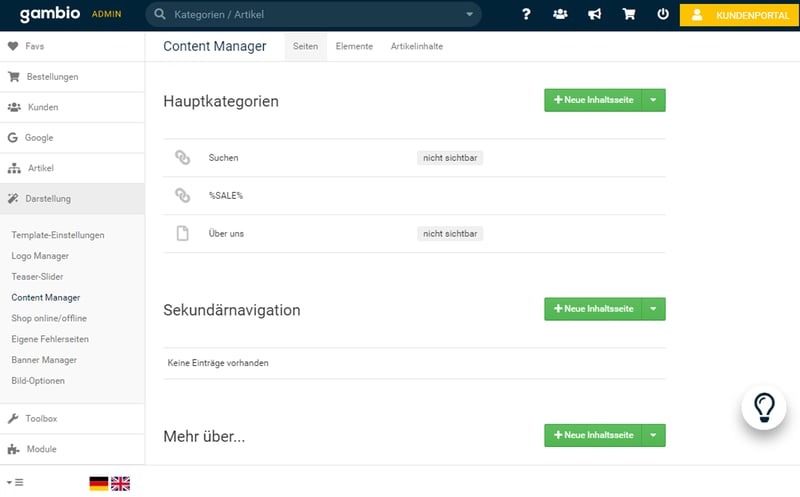Open the customers icon in top bar
The height and width of the screenshot is (497, 800).
560,15
